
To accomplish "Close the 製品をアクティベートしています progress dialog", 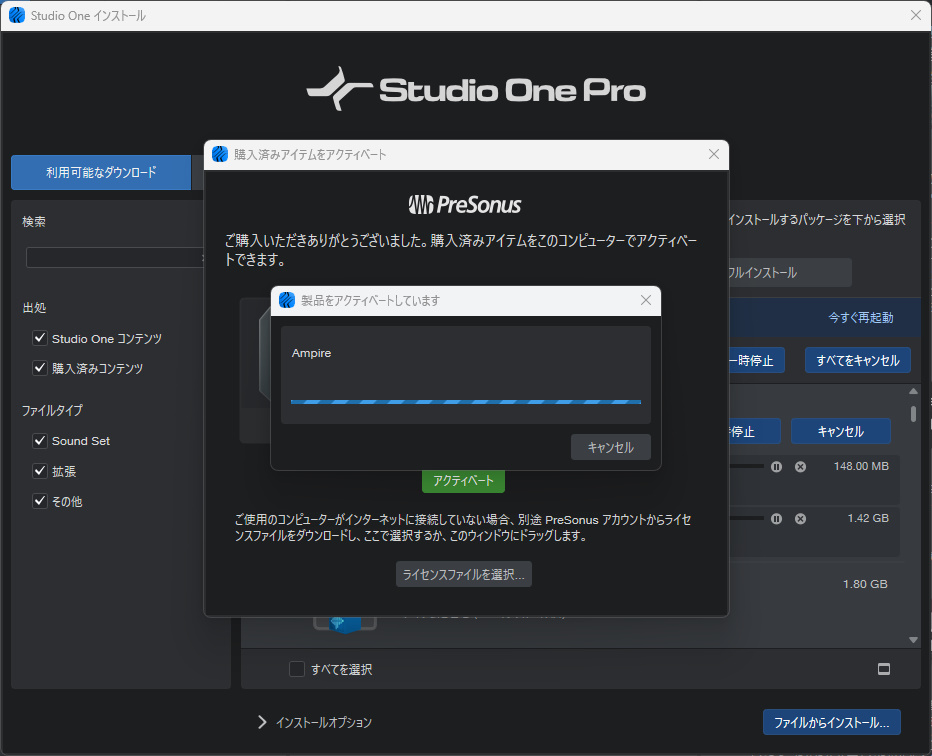I will pyautogui.click(x=646, y=300).
